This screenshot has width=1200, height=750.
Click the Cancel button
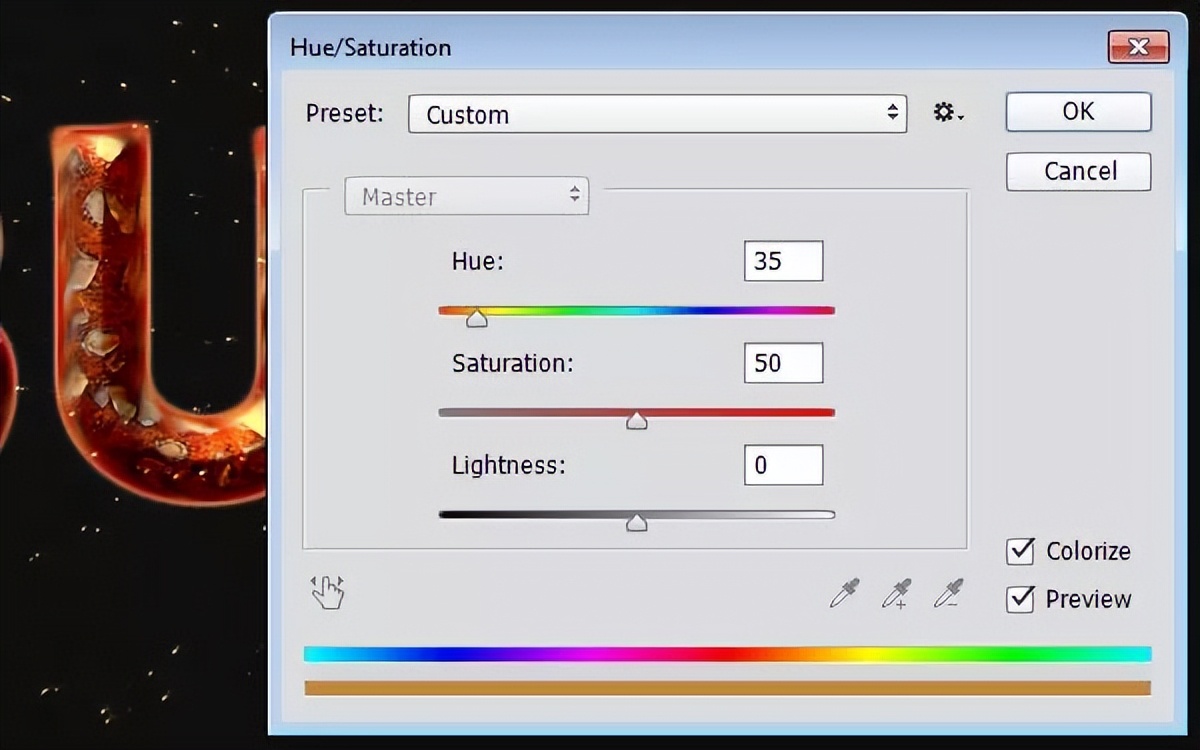pos(1078,171)
